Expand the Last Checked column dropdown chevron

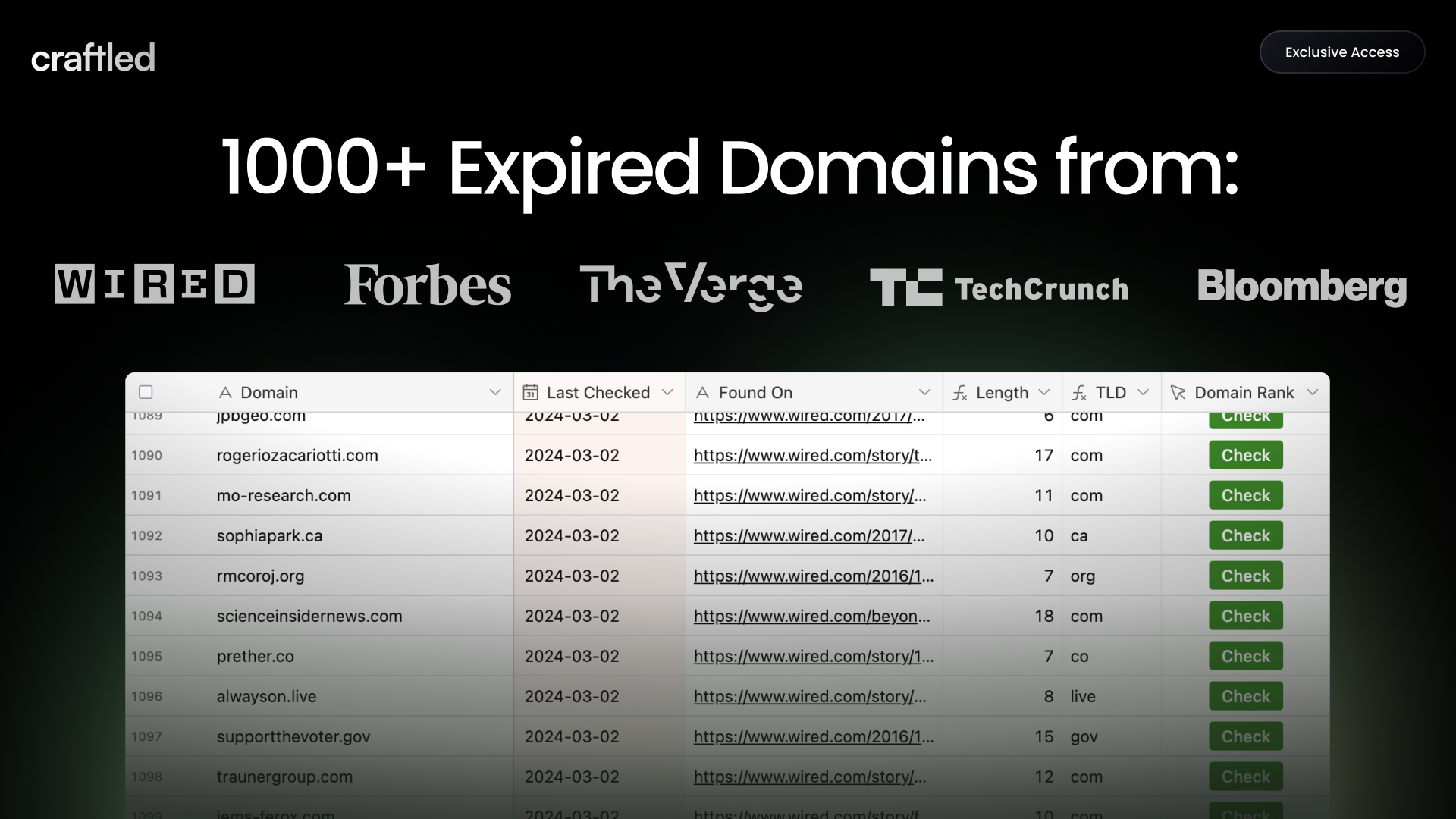point(667,392)
